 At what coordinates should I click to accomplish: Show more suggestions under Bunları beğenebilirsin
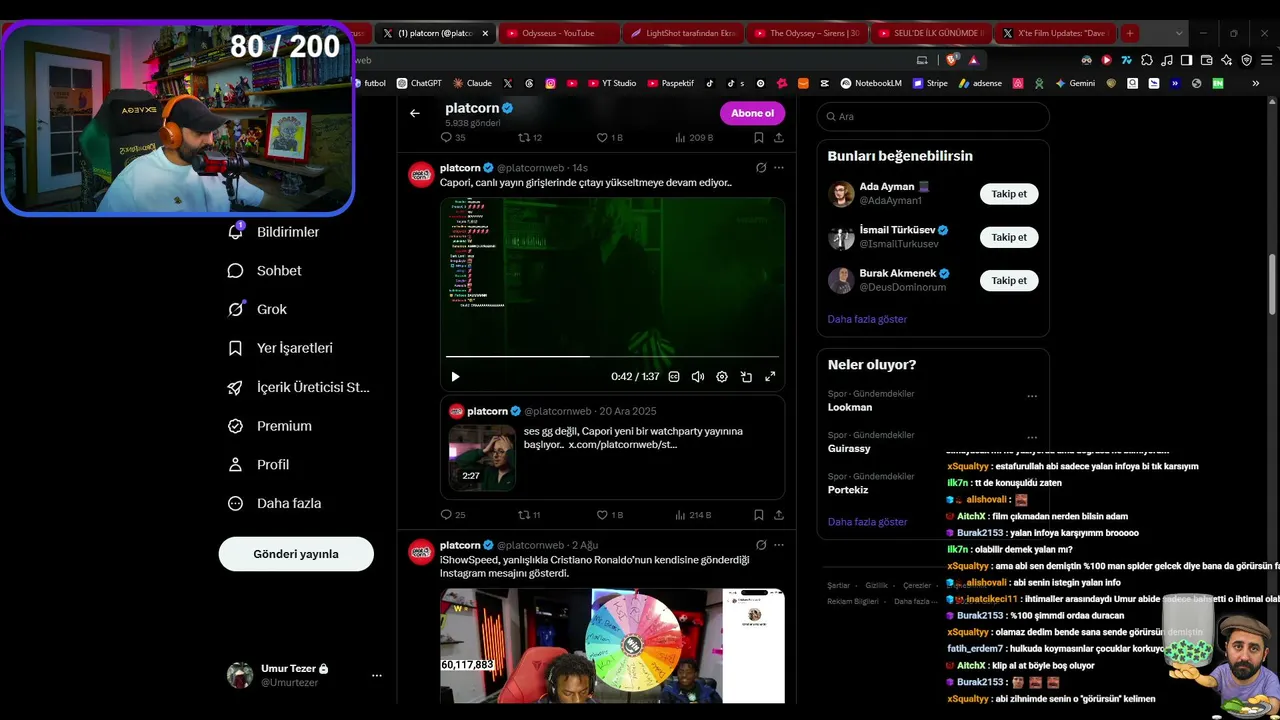click(867, 319)
